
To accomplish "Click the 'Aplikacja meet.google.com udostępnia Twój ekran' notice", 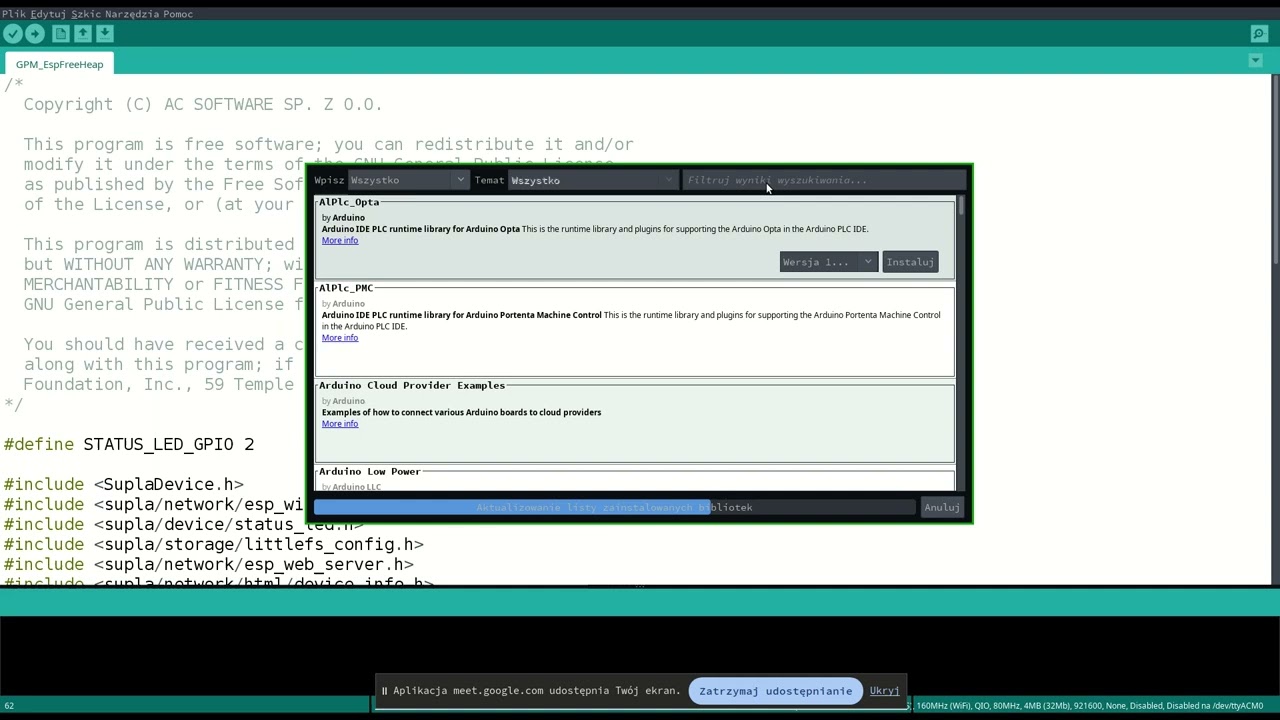I will coord(536,691).
